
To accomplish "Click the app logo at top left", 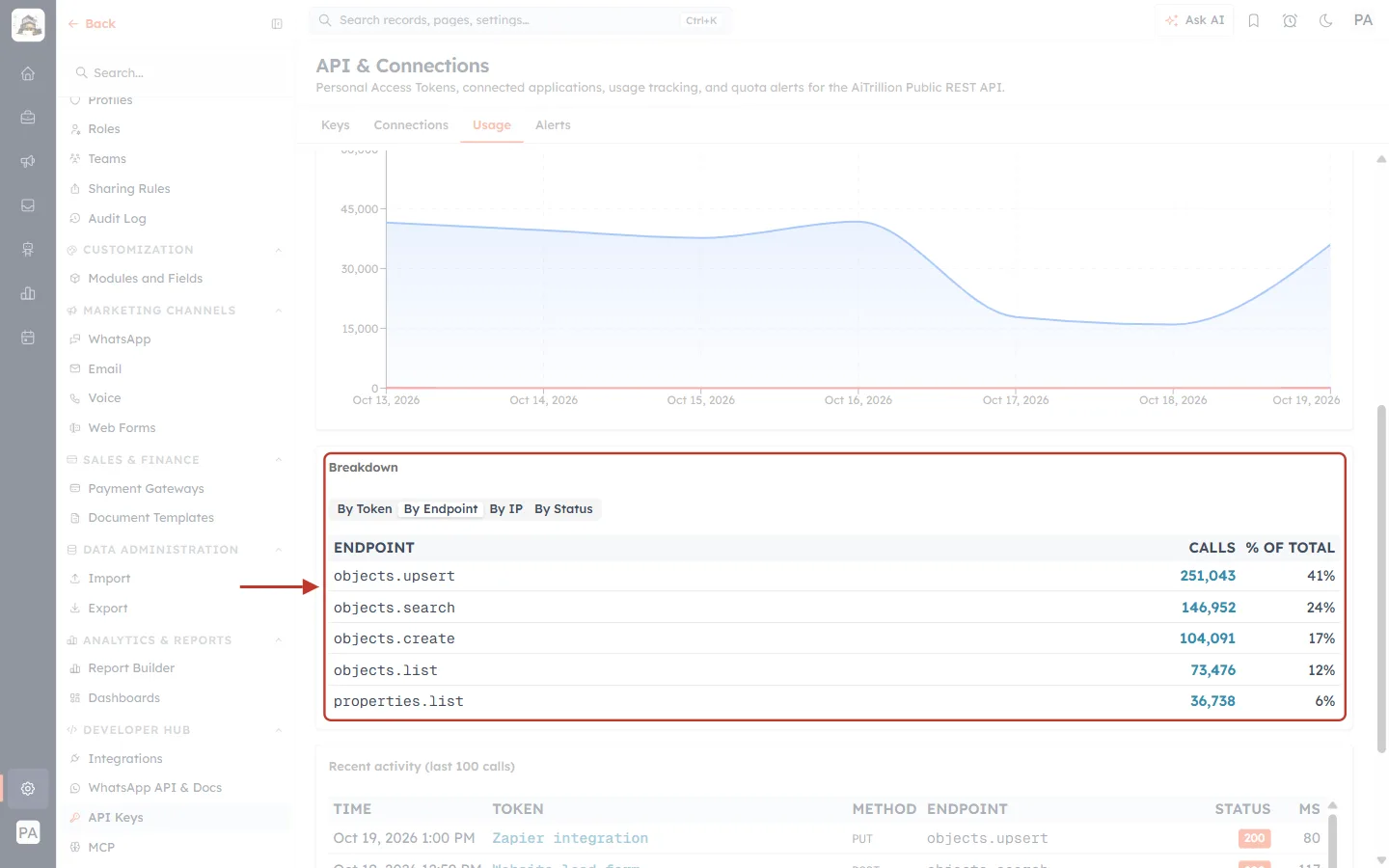I will [x=28, y=25].
